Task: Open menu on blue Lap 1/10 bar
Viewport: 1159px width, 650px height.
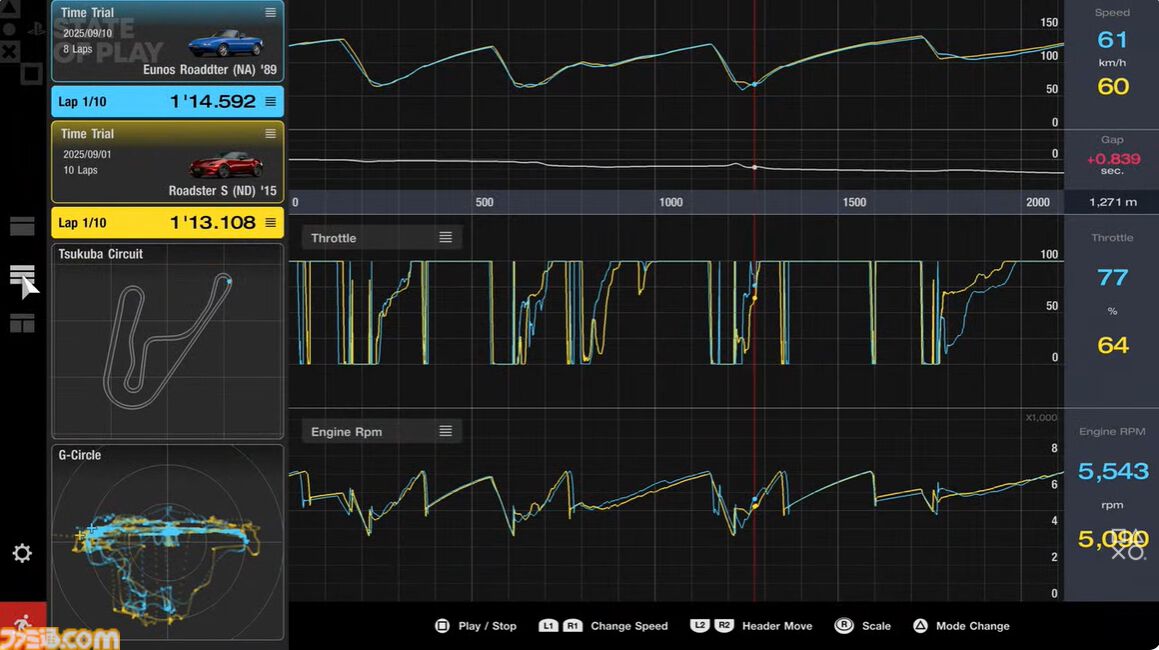Action: point(271,101)
